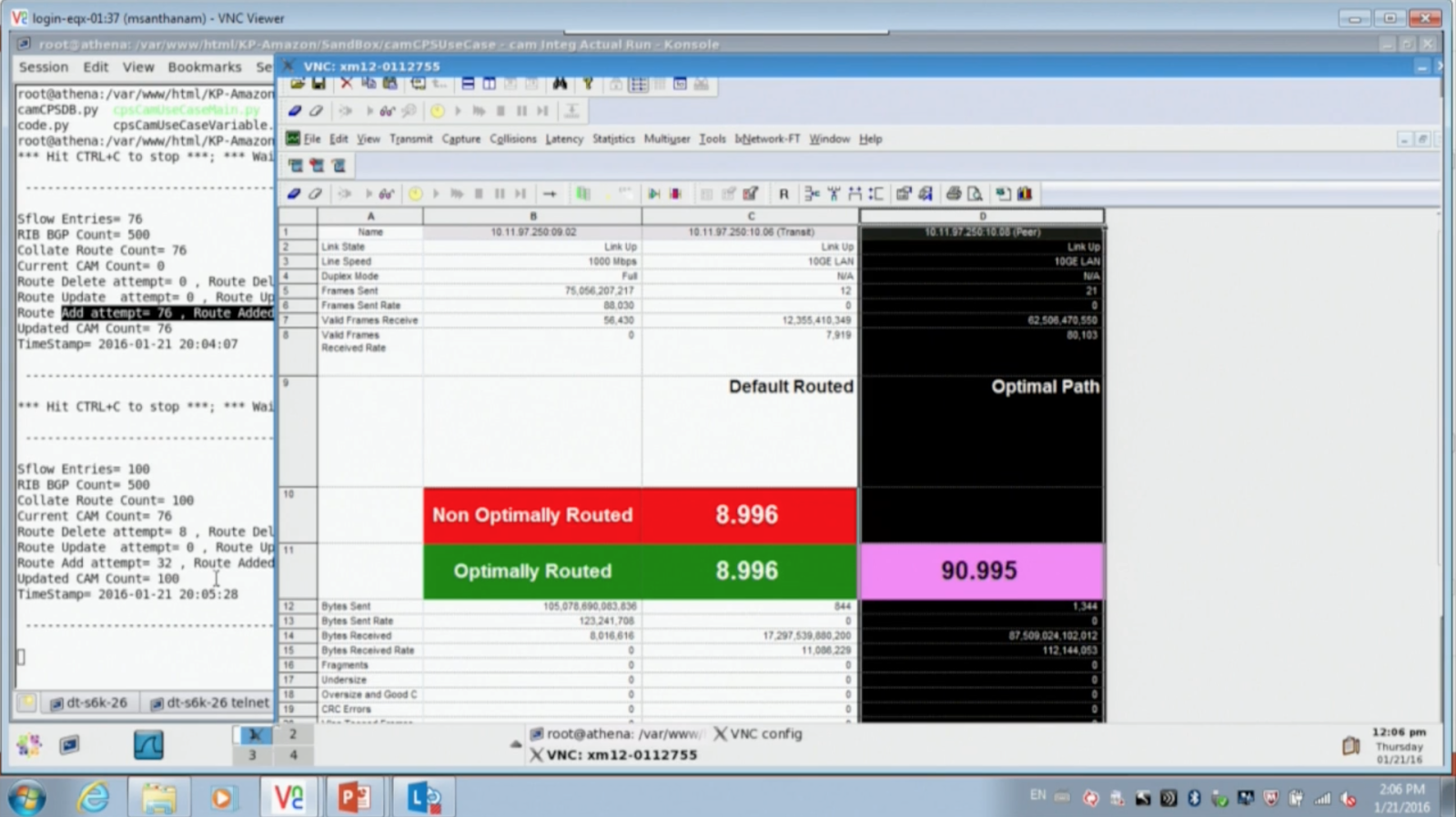Viewport: 1456px width, 817px height.
Task: Click the red Non Optimally Routed cell
Action: pos(532,515)
